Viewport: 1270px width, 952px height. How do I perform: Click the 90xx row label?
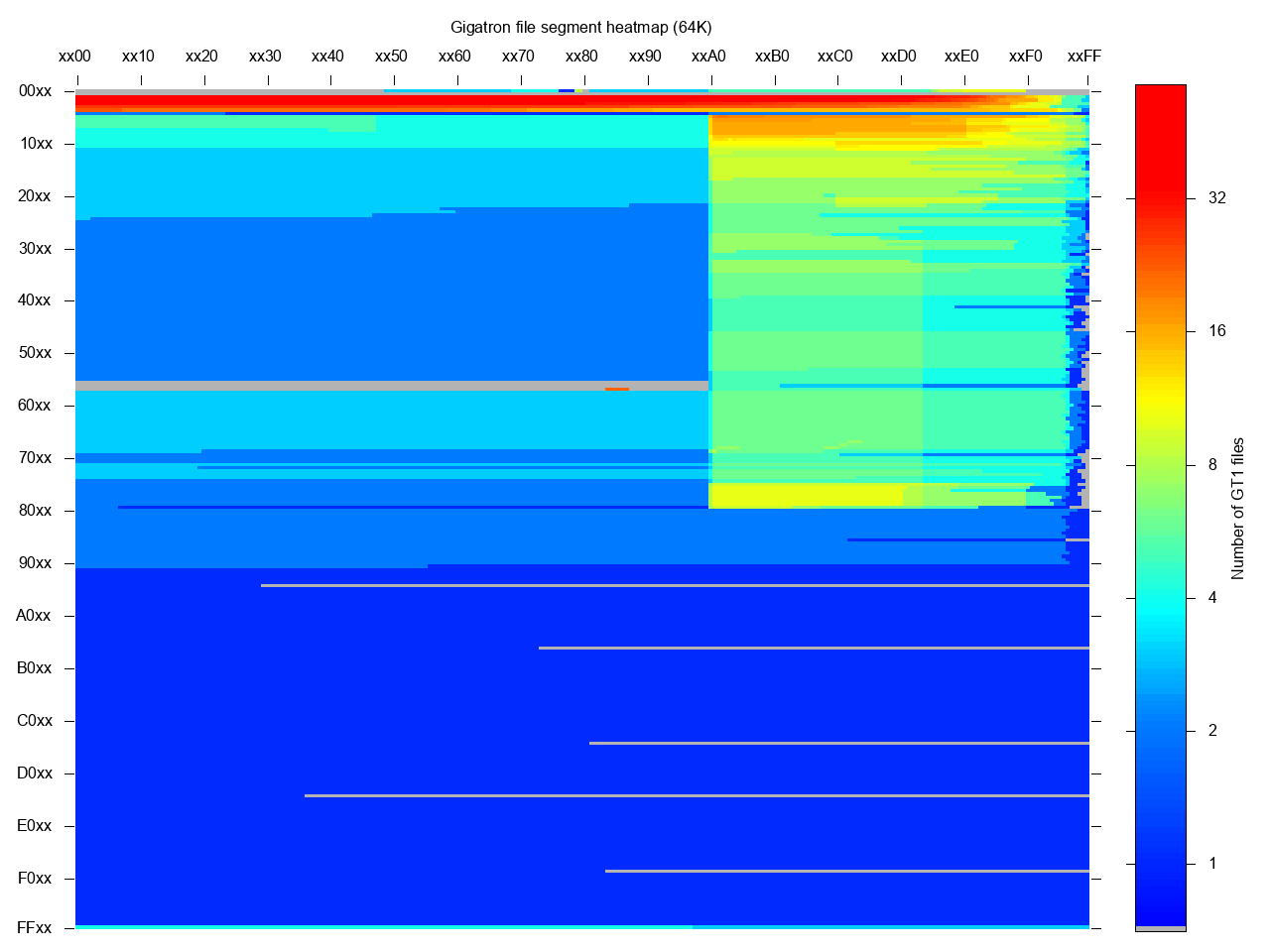point(36,563)
